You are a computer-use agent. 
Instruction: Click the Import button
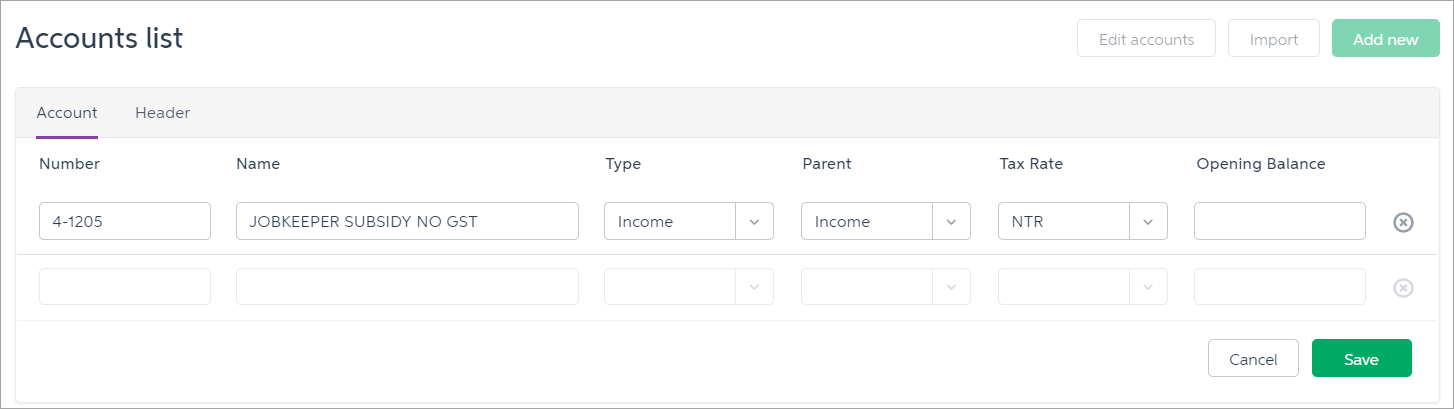pyautogui.click(x=1273, y=40)
